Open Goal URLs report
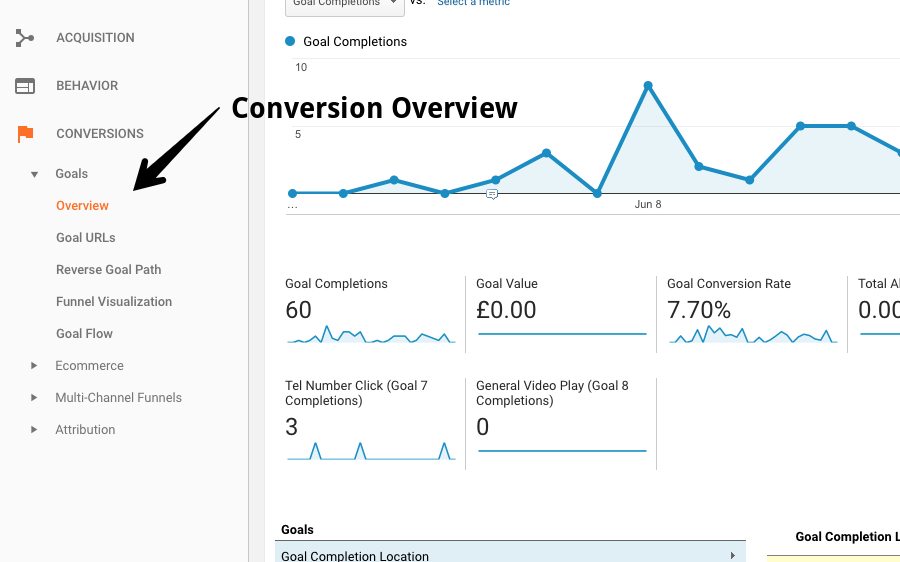The height and width of the screenshot is (562, 900). (86, 238)
